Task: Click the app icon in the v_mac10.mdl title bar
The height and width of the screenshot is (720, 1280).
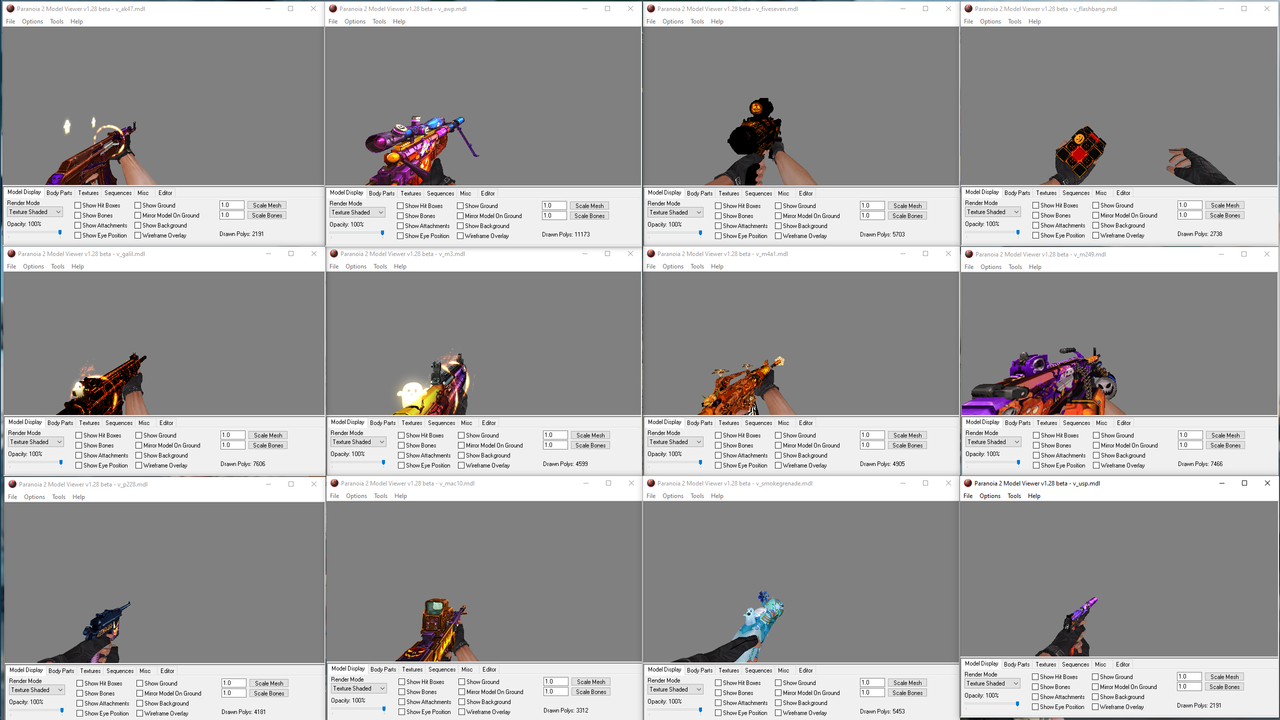Action: pos(335,483)
